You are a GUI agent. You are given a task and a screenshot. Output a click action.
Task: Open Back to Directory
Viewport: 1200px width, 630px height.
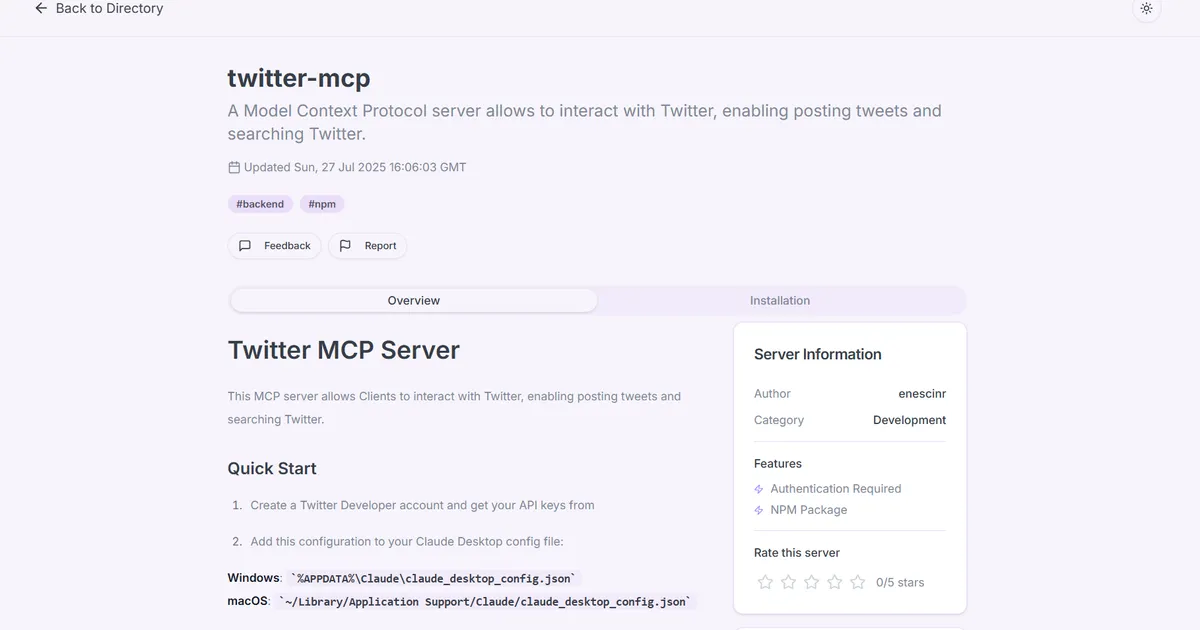point(98,8)
